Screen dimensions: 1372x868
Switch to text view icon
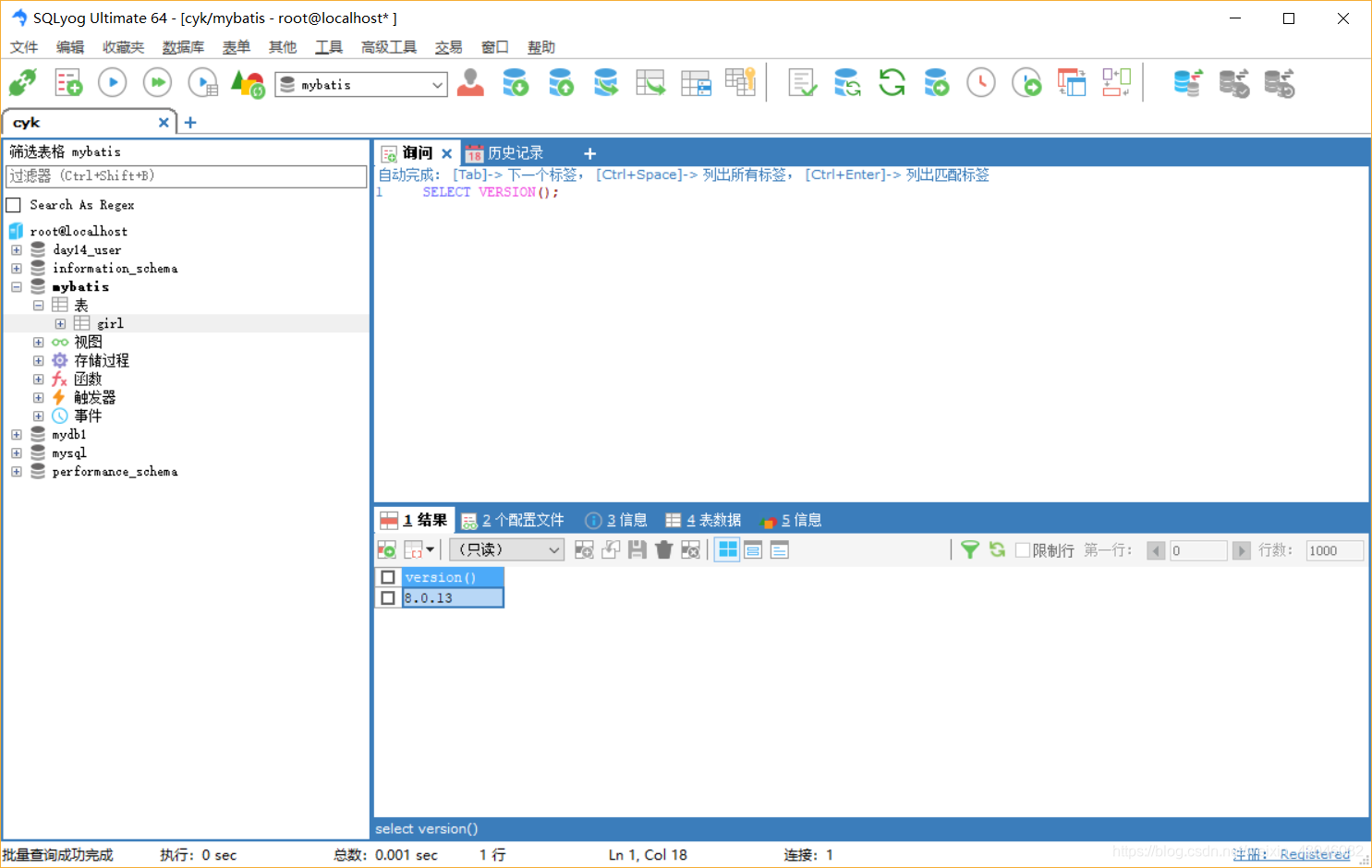click(780, 550)
